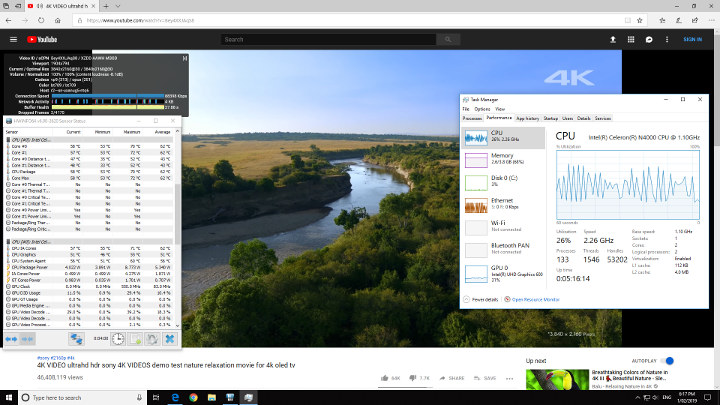The width and height of the screenshot is (720, 405).
Task: Click HWiNFO greyed double-arrow expand button
Action: (27, 339)
